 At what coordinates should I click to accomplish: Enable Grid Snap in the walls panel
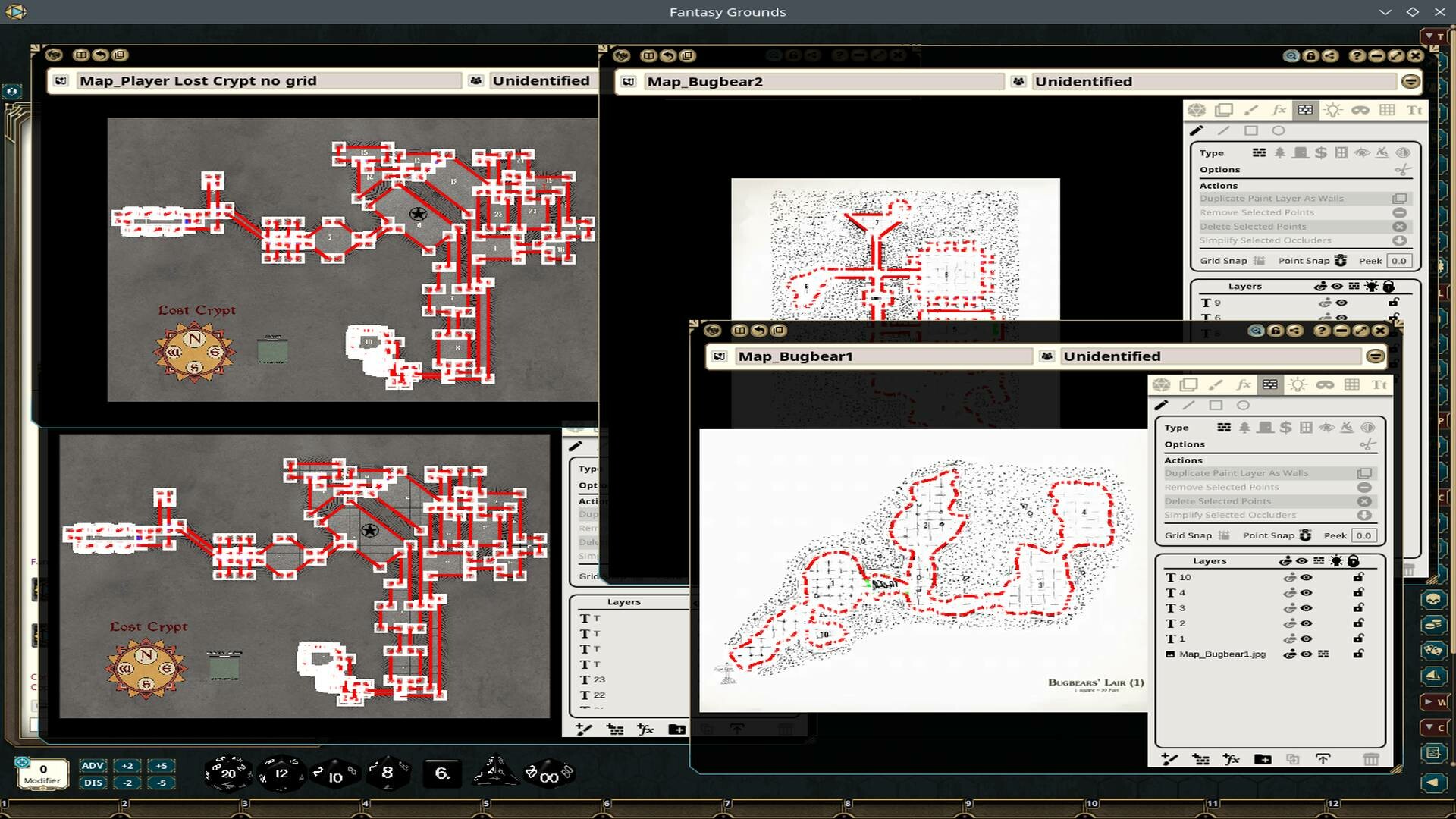coord(1223,535)
